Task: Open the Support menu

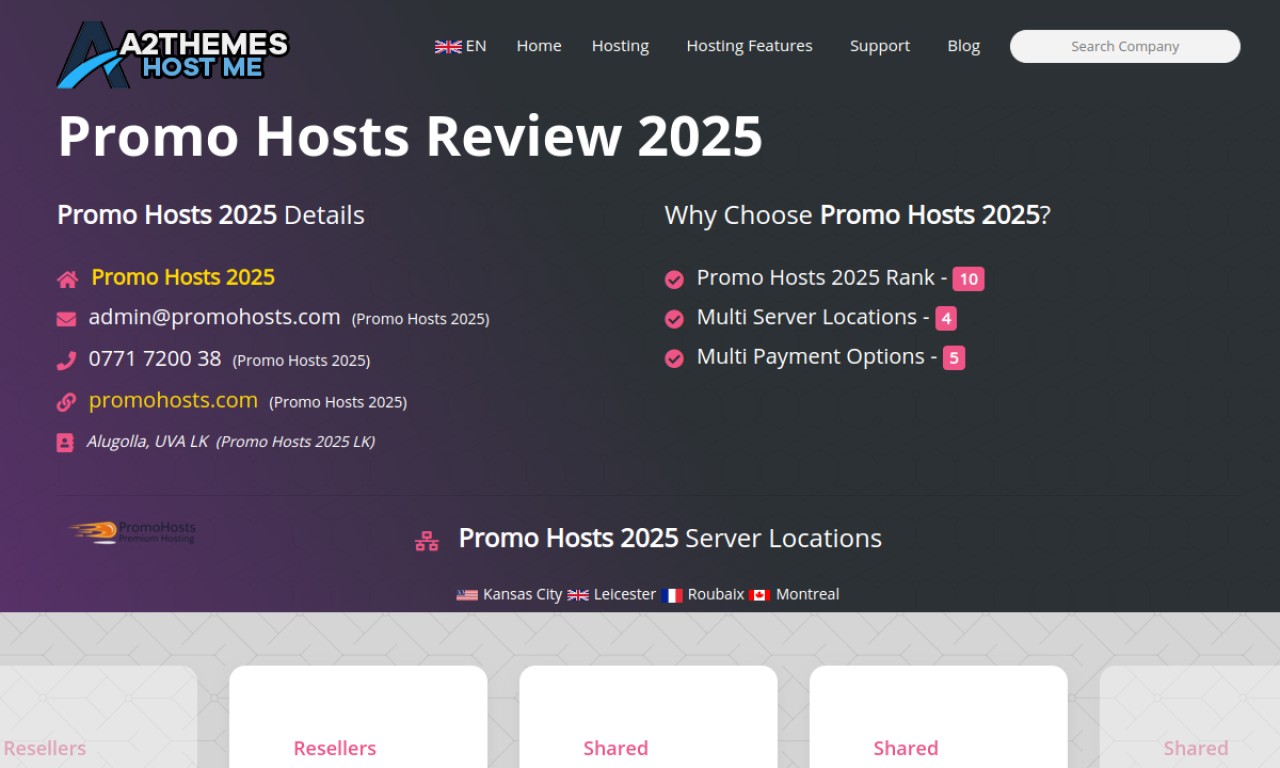Action: [x=880, y=46]
